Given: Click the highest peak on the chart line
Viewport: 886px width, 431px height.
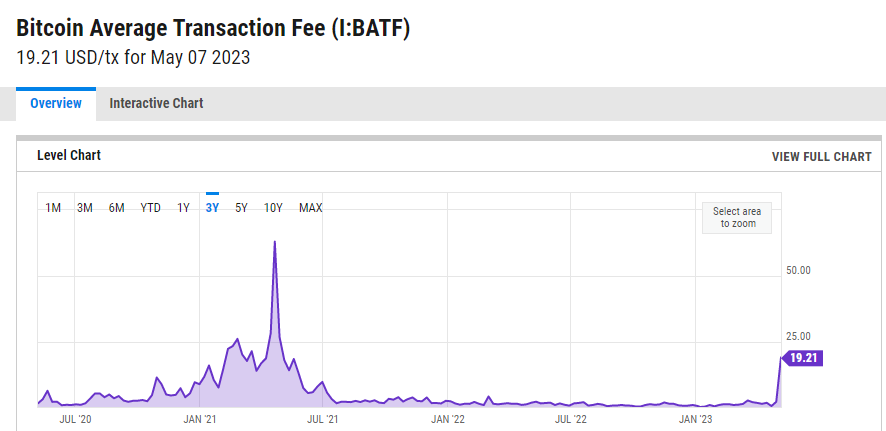Looking at the screenshot, I should (x=274, y=242).
